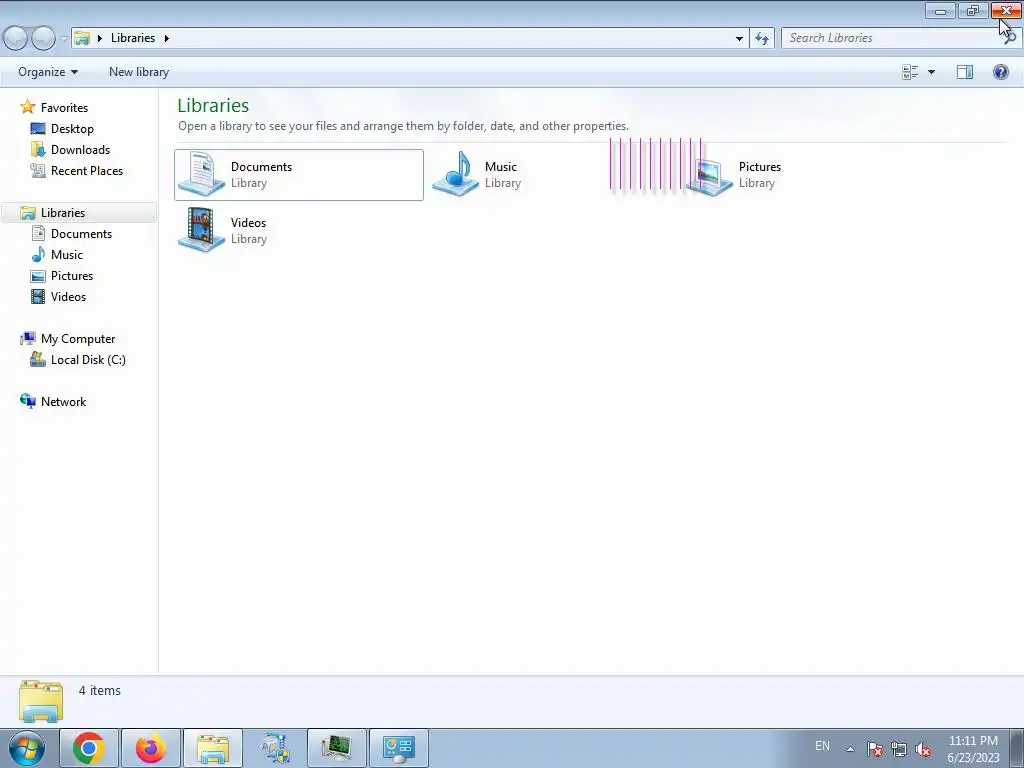Open recent pages dropdown near Back button
The width and height of the screenshot is (1024, 768).
pos(63,38)
